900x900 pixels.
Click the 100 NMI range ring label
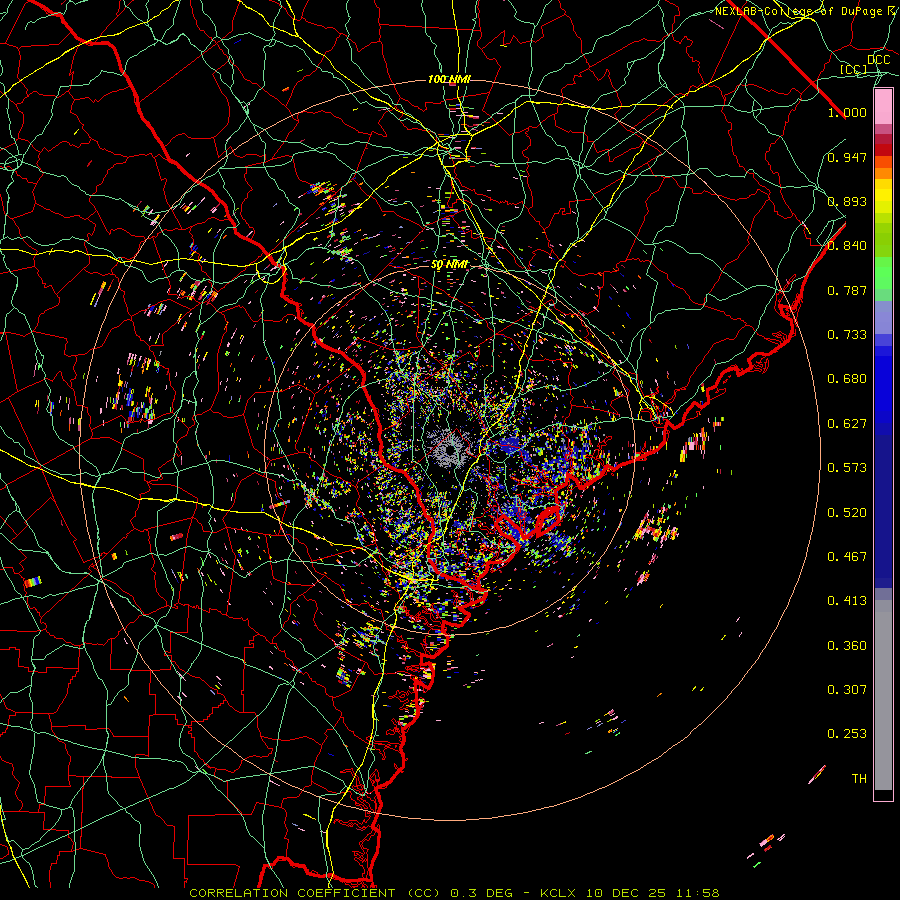tap(449, 79)
